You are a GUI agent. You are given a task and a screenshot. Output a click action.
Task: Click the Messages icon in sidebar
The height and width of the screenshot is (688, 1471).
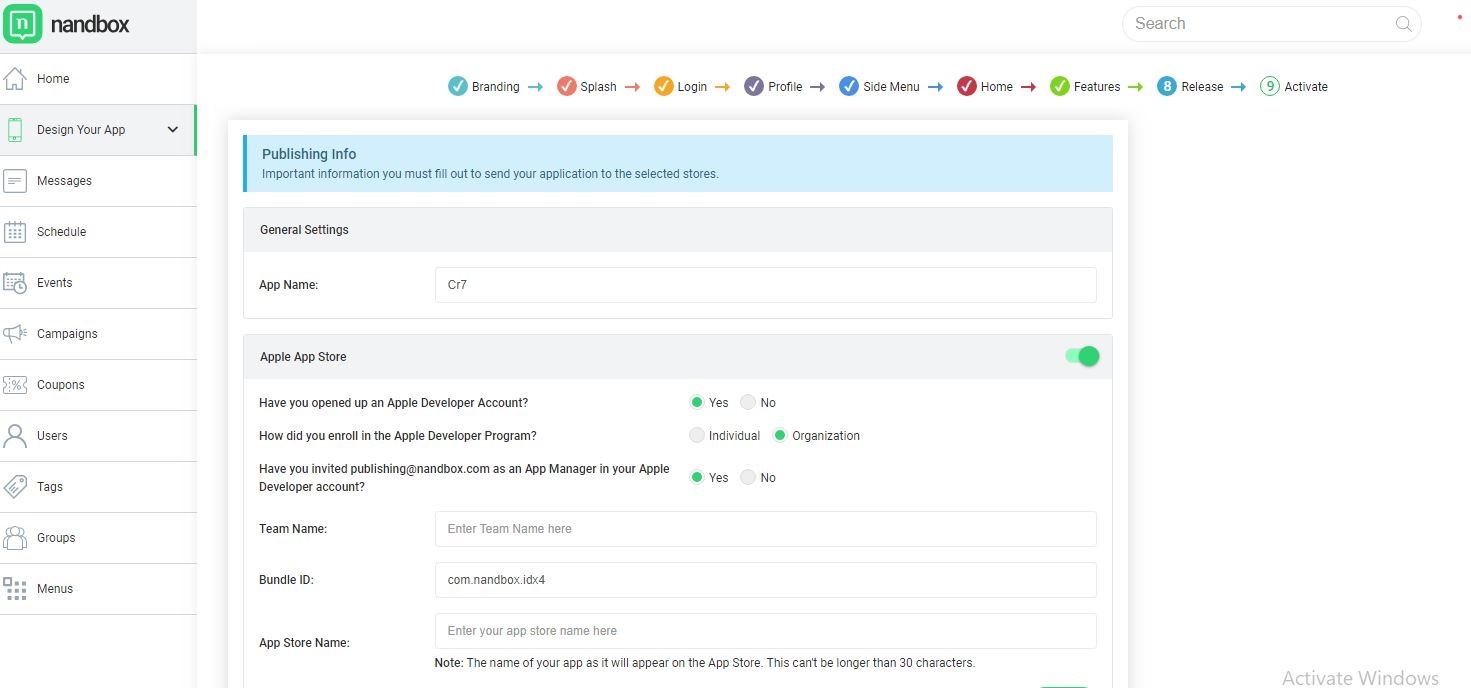click(15, 181)
